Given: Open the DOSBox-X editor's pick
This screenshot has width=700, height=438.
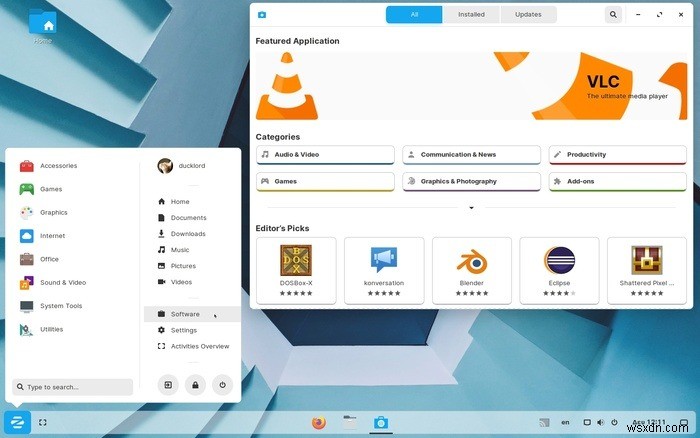Looking at the screenshot, I should 296,271.
